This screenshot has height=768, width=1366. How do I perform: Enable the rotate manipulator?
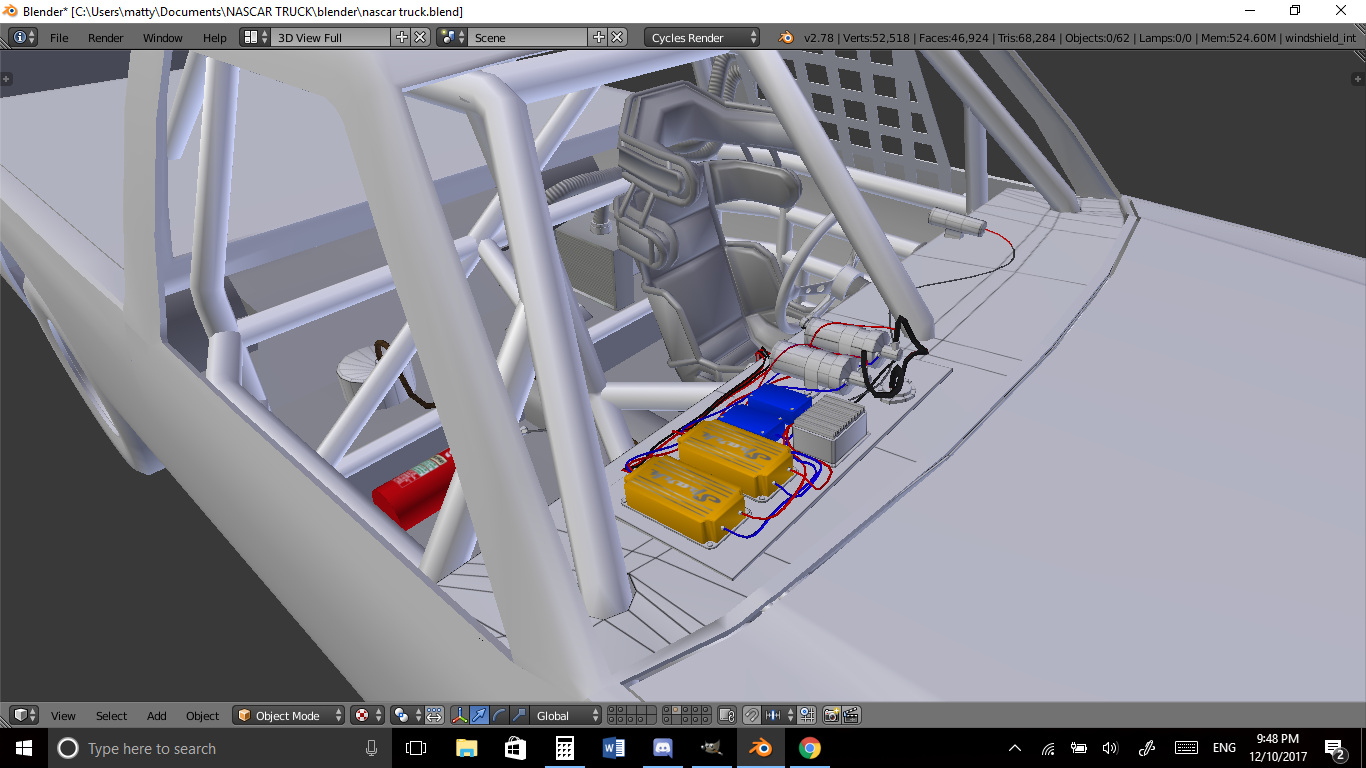(500, 715)
